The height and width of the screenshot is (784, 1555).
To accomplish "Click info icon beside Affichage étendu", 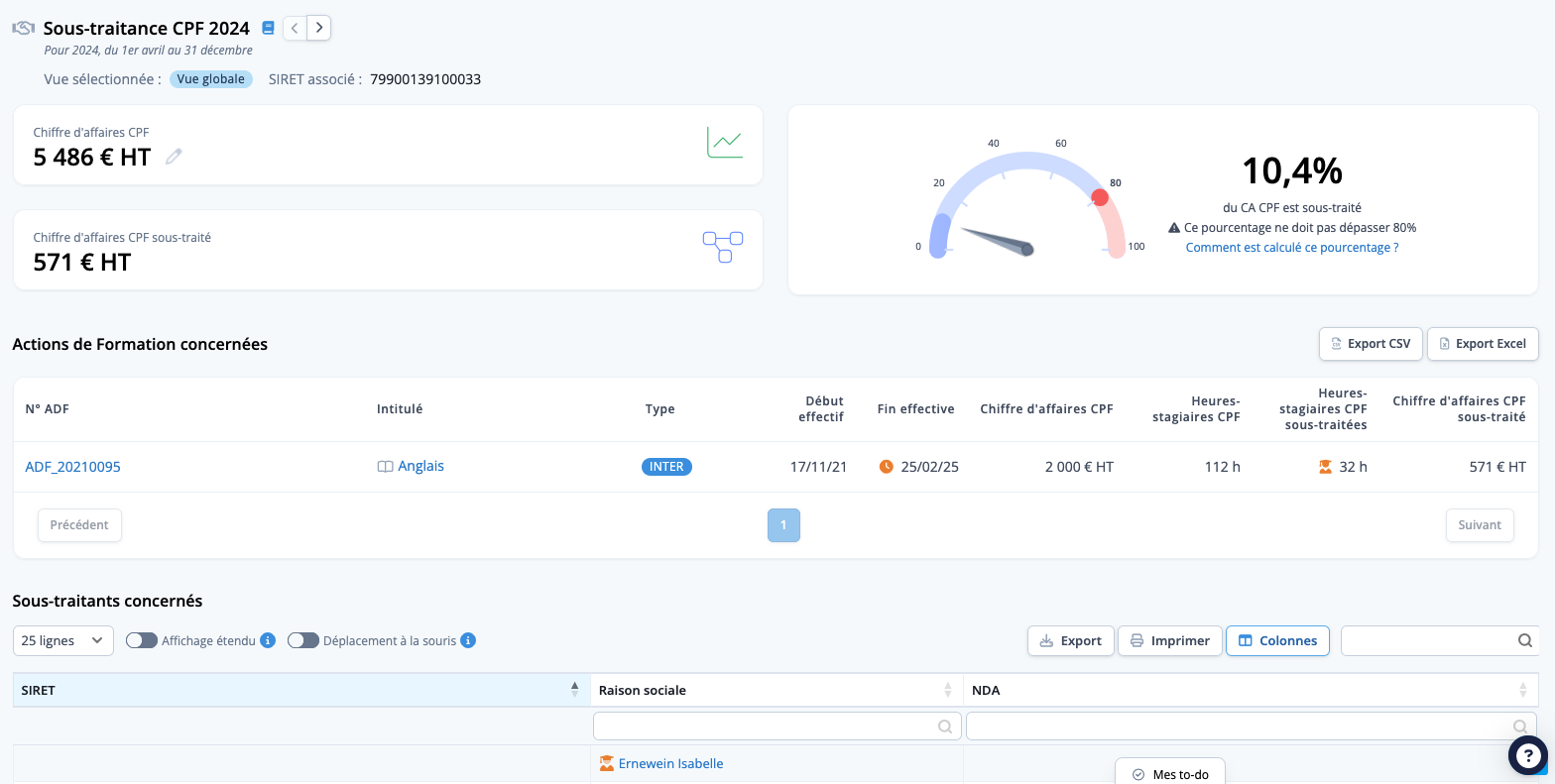I will click(268, 640).
